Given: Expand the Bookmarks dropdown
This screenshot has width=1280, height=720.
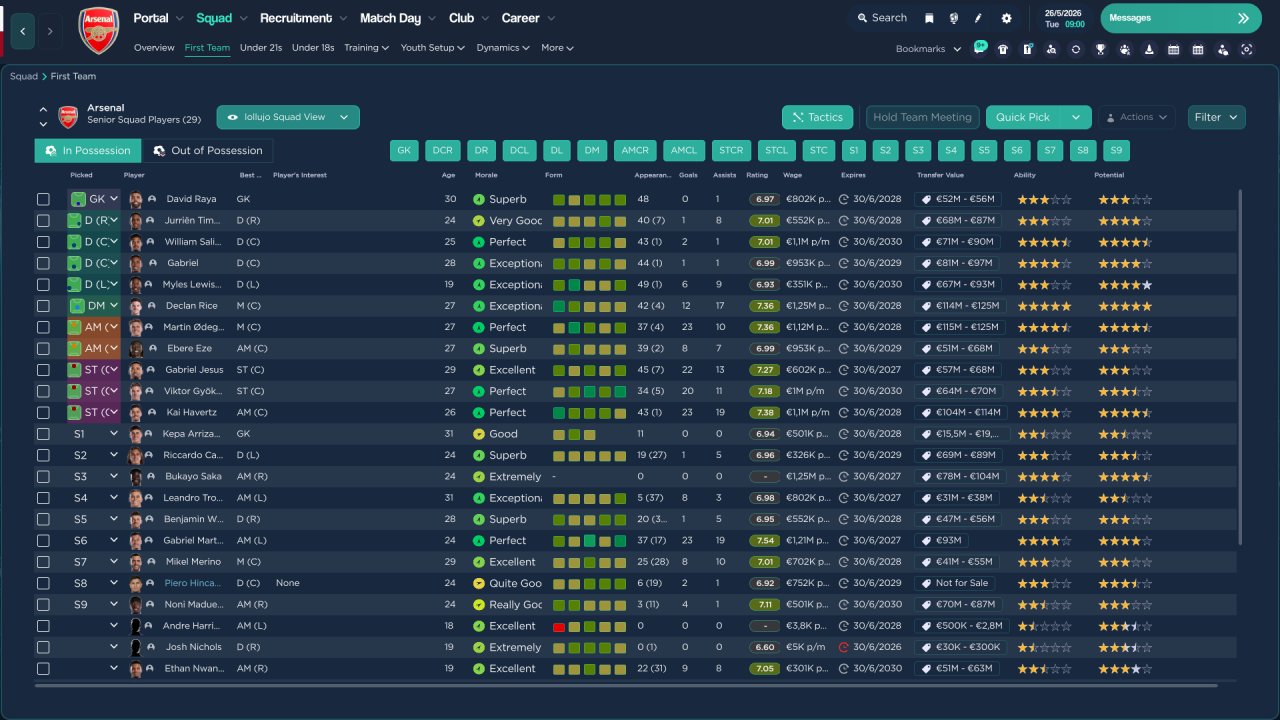Looking at the screenshot, I should tap(928, 49).
